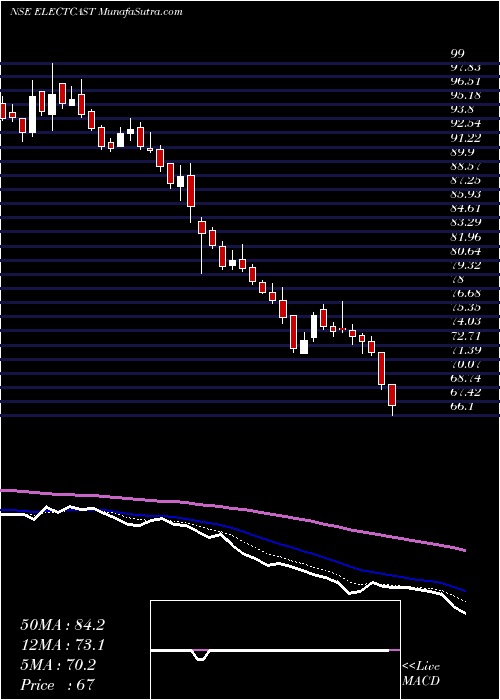Image resolution: width=500 pixels, height=700 pixels.
Task: Click the 66.1 price axis label
Action: [x=462, y=407]
